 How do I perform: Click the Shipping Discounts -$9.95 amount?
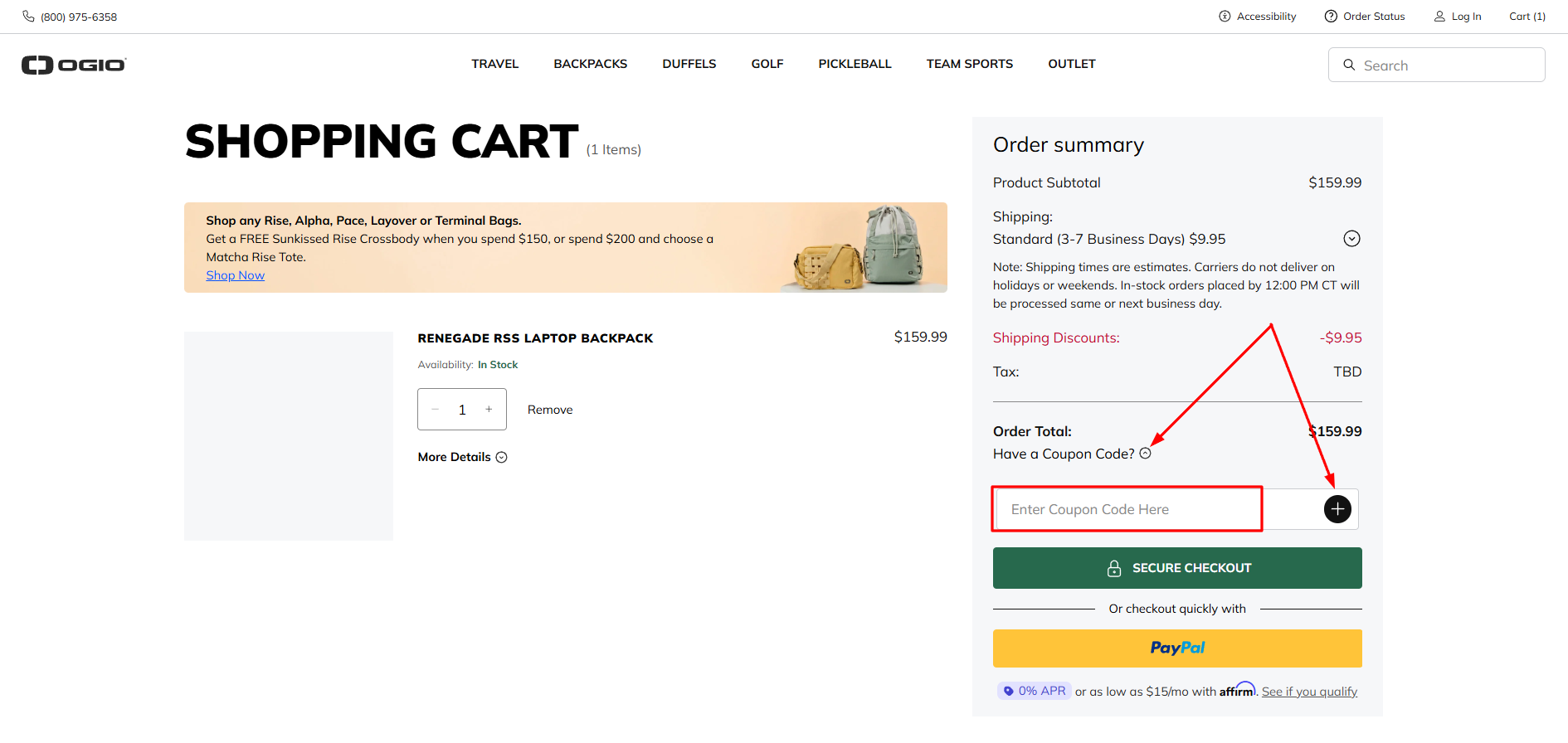pyautogui.click(x=1341, y=338)
